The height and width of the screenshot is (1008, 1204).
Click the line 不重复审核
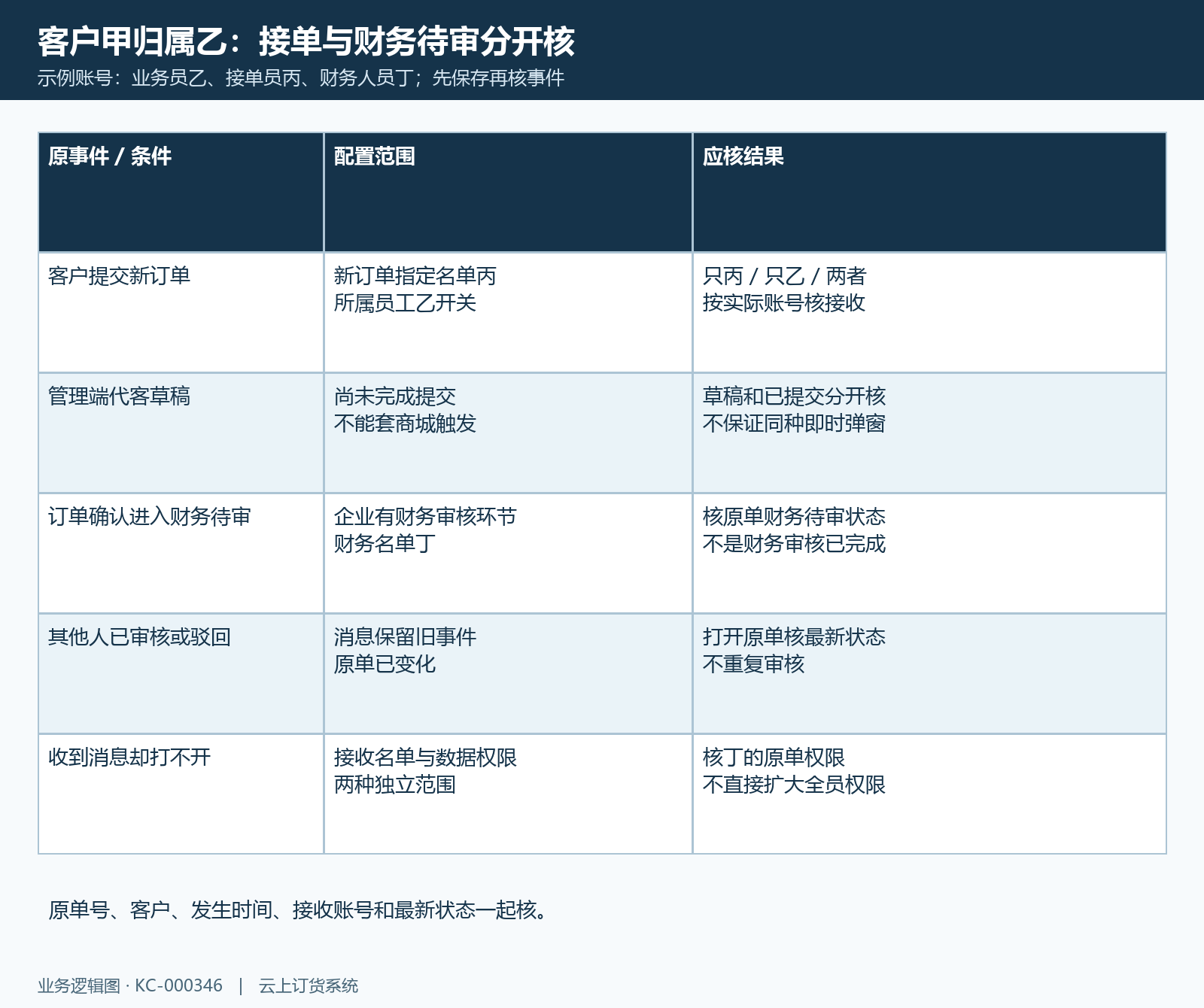click(754, 664)
